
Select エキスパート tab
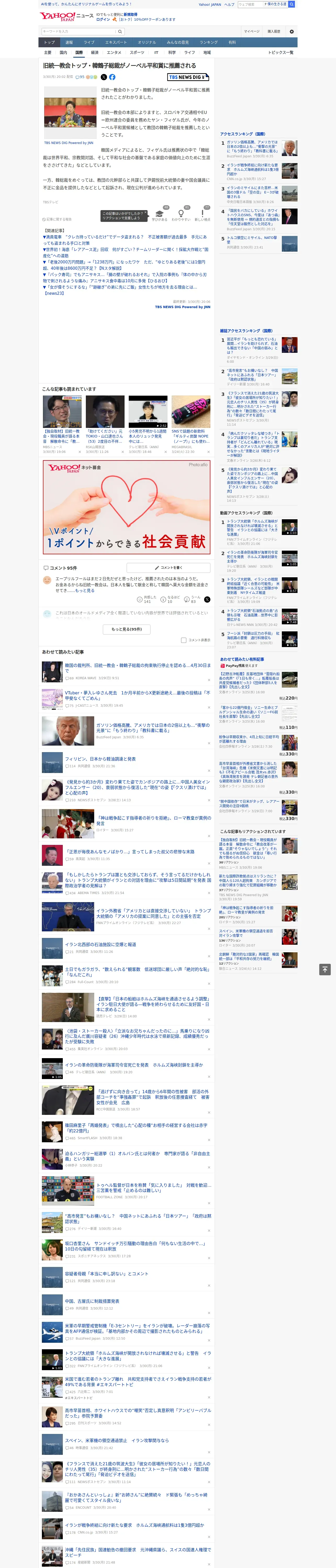pos(116,43)
